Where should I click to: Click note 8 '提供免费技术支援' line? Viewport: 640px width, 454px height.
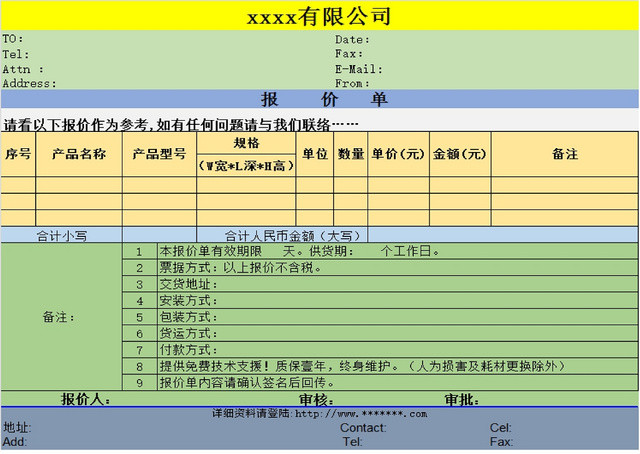398,366
